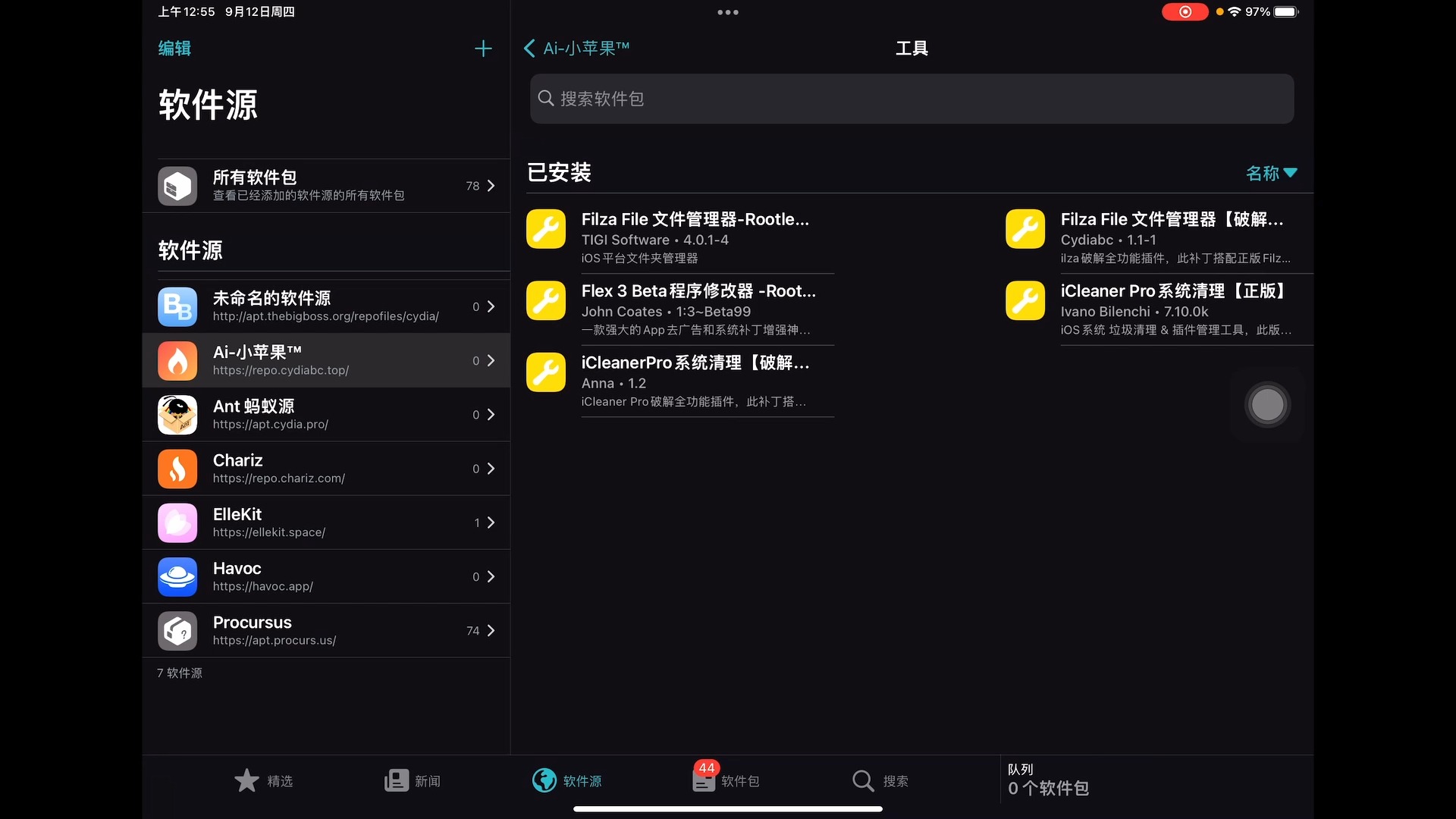Select https://apt.procurs.us/ URL text
Image resolution: width=1456 pixels, height=819 pixels.
pos(275,641)
